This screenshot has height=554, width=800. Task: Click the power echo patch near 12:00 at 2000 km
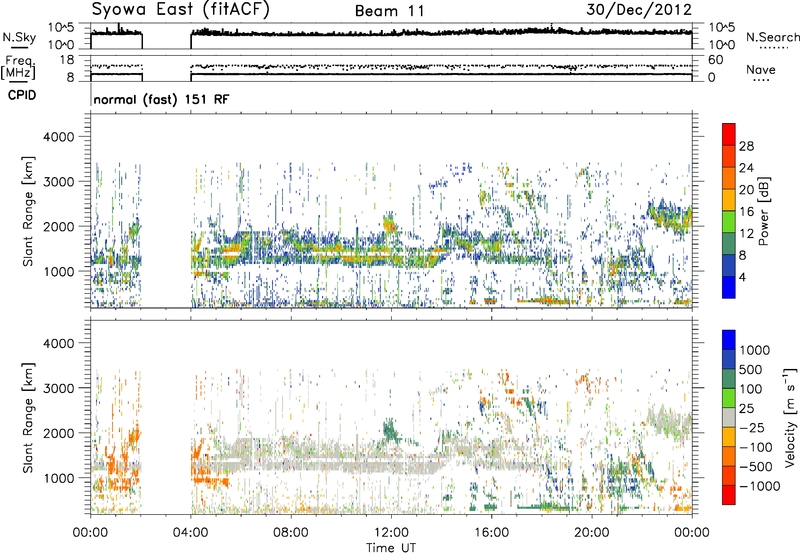pyautogui.click(x=389, y=223)
